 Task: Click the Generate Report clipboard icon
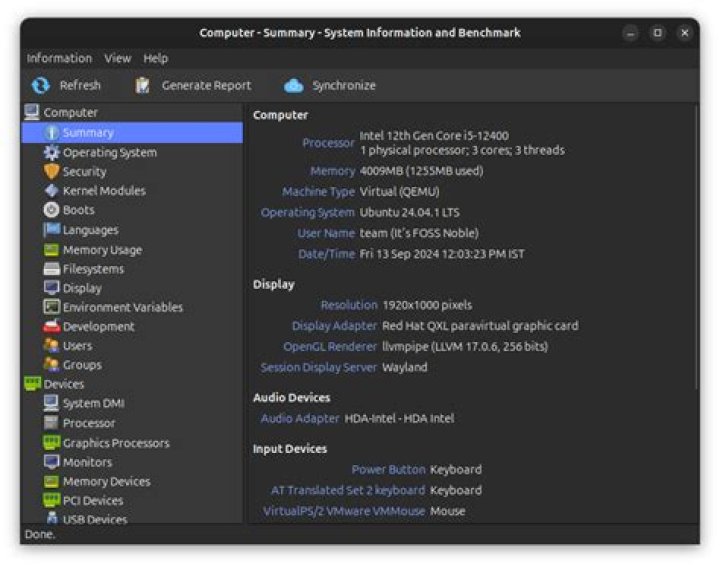click(142, 85)
